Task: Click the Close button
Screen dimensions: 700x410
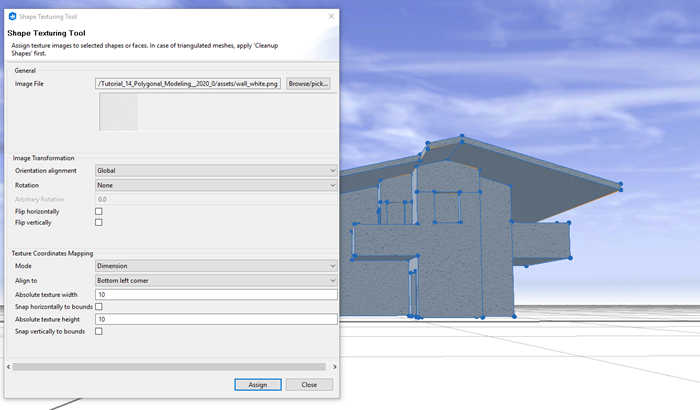Action: 309,385
